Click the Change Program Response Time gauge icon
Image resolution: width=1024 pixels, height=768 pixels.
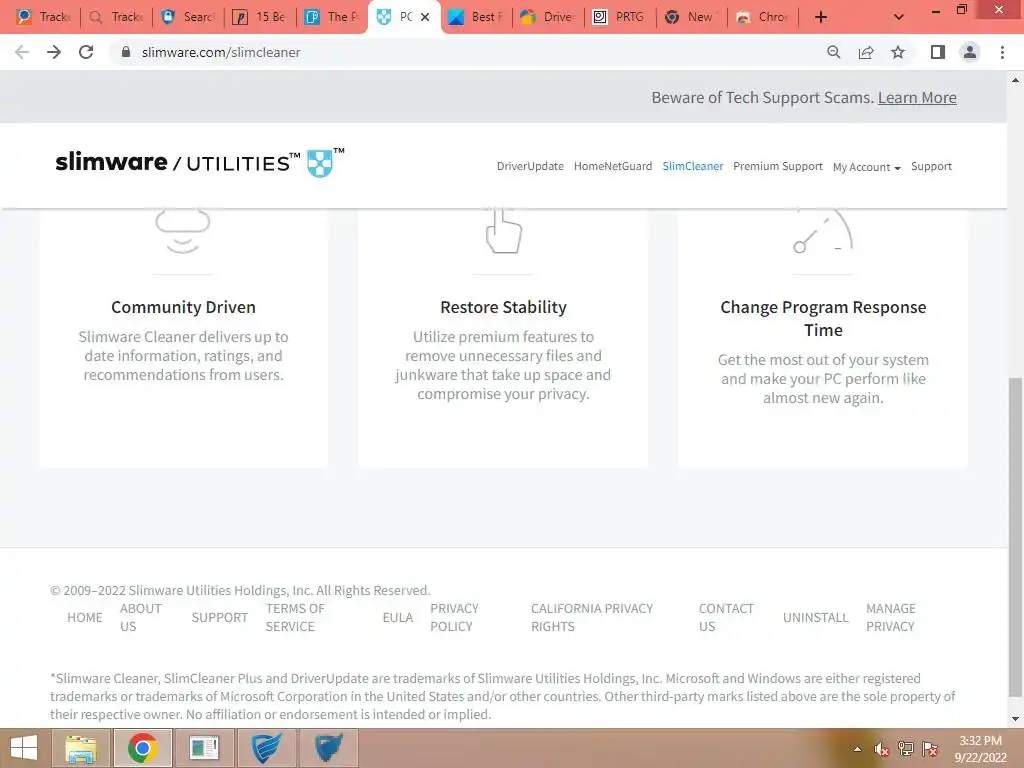point(823,231)
